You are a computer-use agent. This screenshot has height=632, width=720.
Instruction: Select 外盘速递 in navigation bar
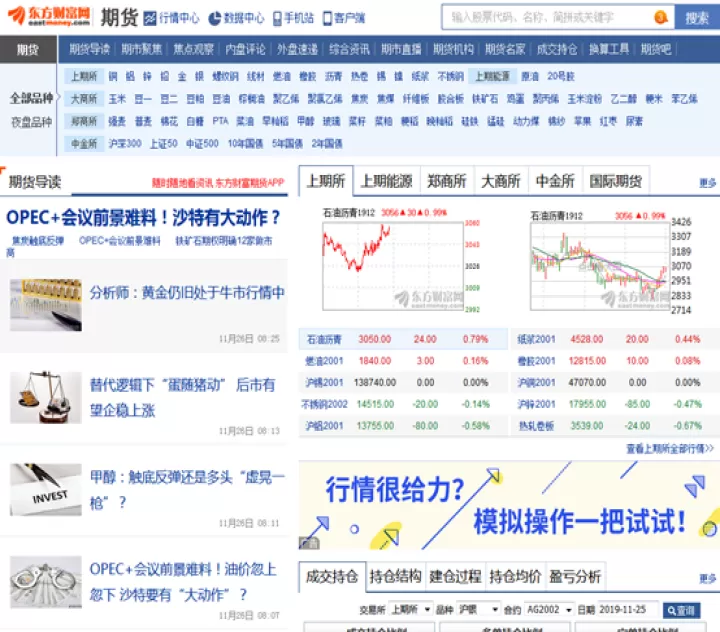click(297, 49)
